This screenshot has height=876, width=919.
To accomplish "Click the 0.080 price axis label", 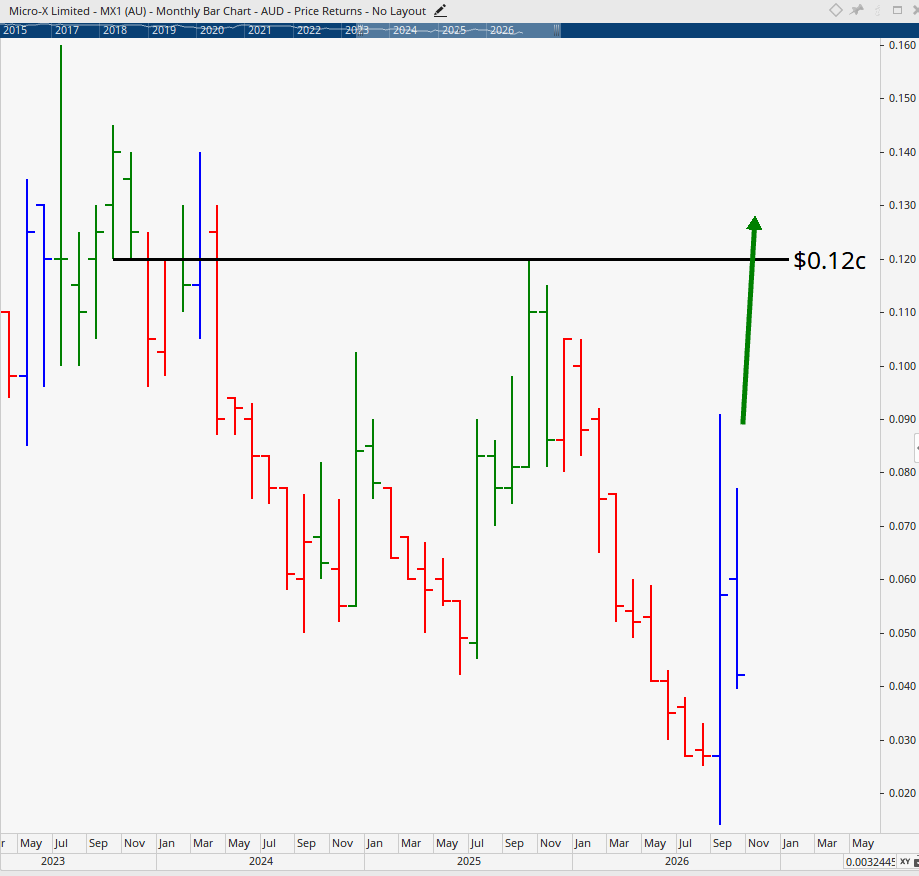I will pyautogui.click(x=902, y=472).
